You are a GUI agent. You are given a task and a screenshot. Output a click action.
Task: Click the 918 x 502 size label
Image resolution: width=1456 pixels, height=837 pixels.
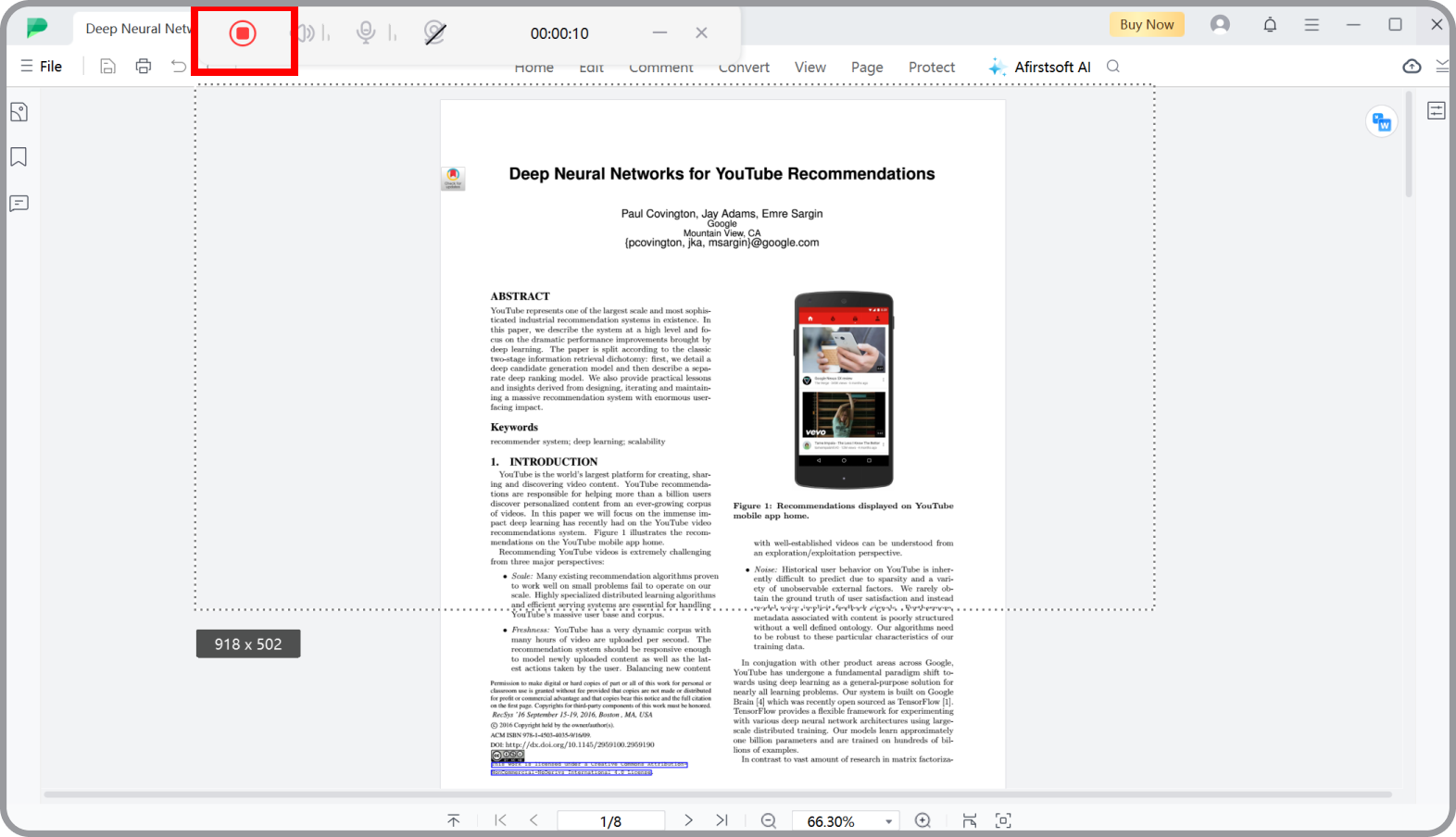click(248, 644)
